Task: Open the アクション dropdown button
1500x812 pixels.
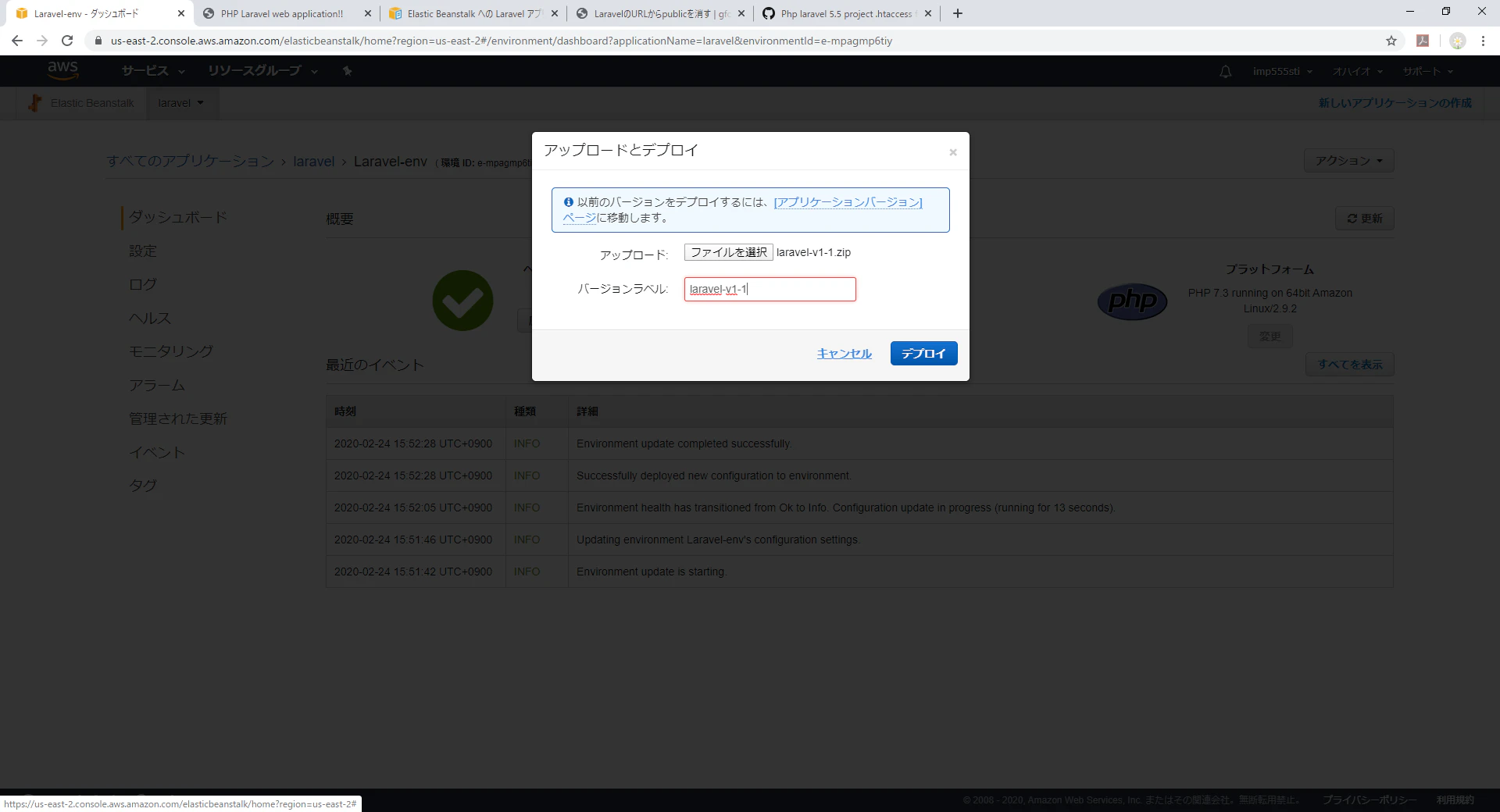Action: 1348,161
